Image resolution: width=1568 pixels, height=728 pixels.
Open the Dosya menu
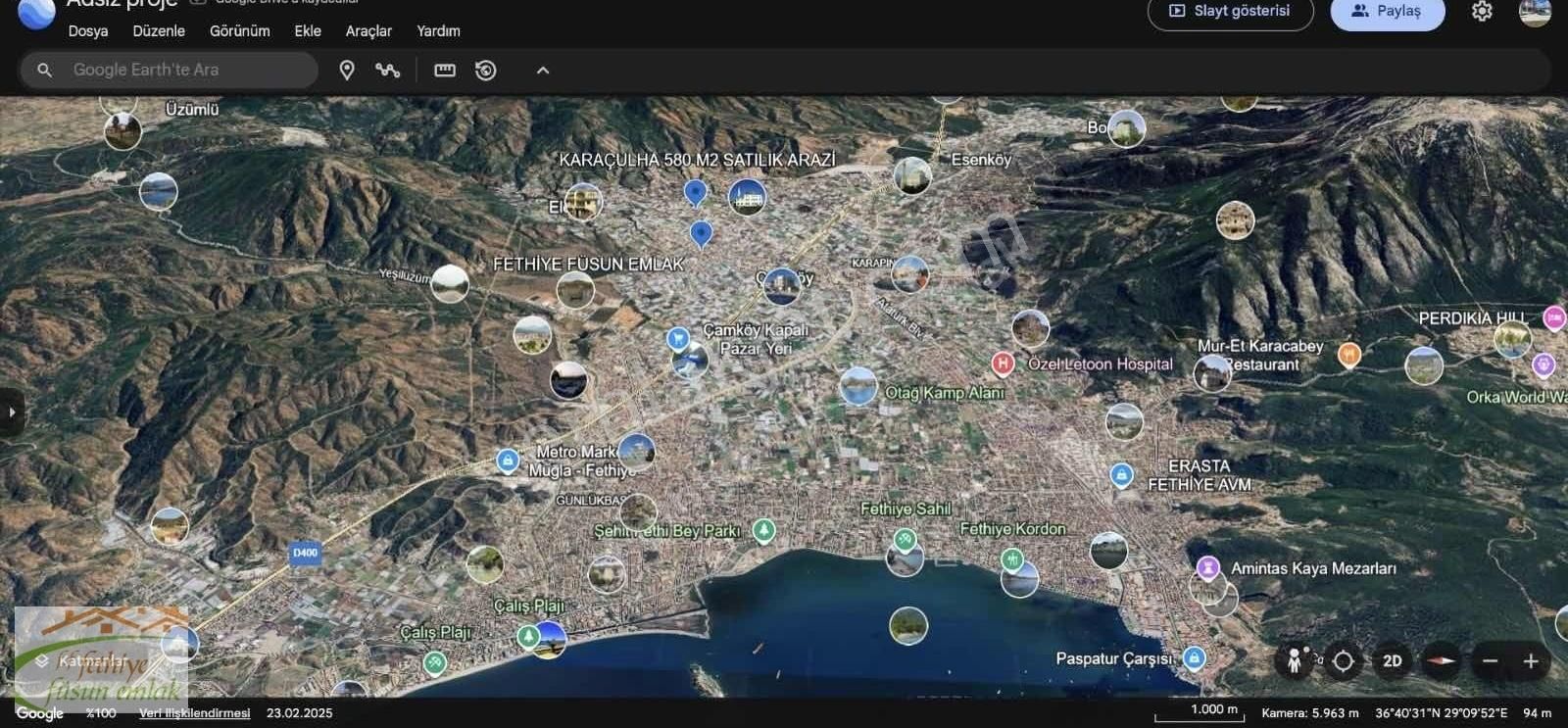pos(88,31)
